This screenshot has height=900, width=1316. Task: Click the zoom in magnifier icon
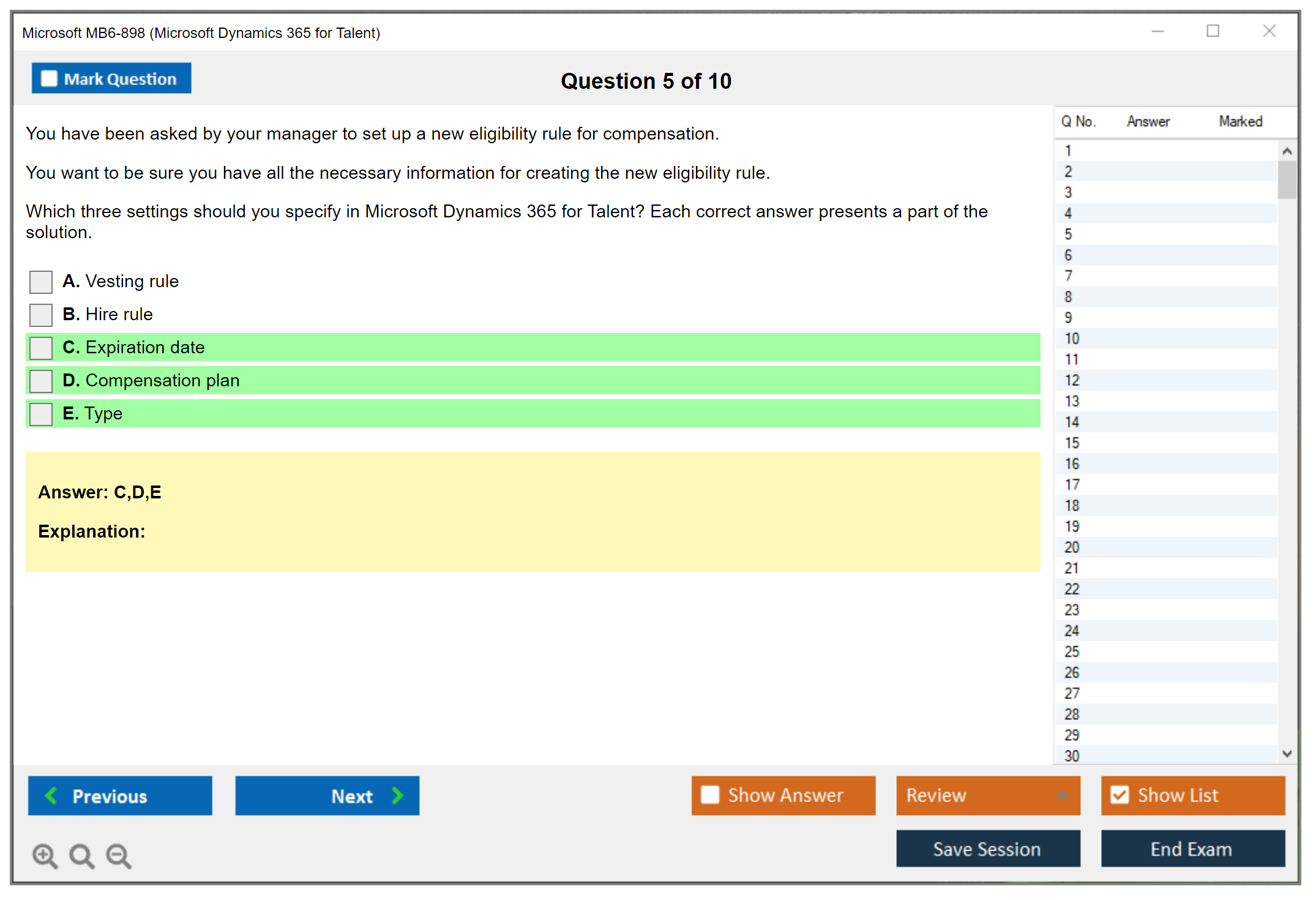click(44, 855)
